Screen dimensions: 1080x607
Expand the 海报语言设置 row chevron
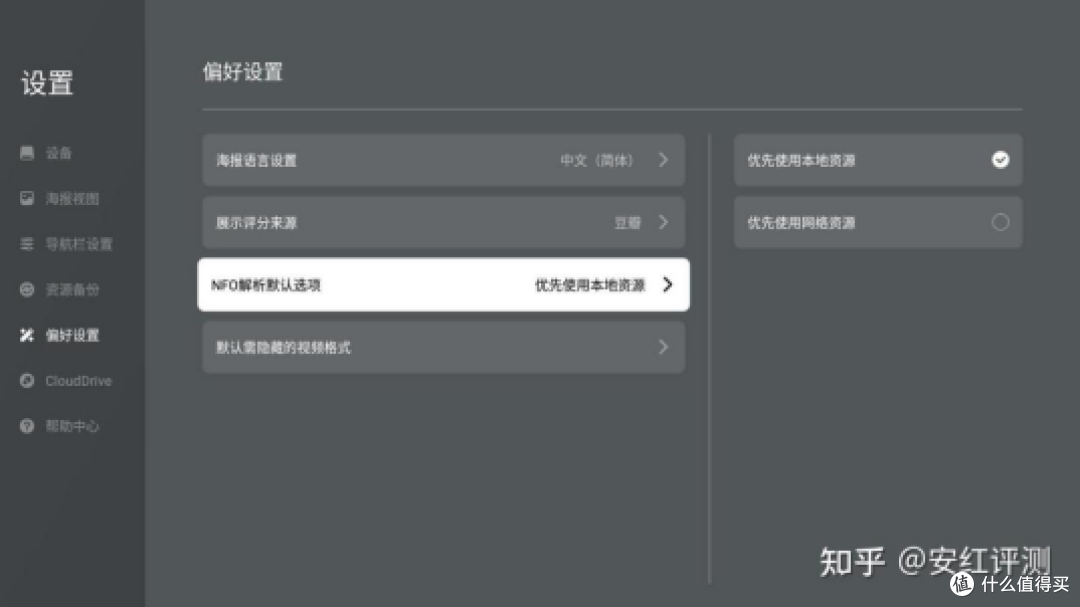[x=663, y=160]
